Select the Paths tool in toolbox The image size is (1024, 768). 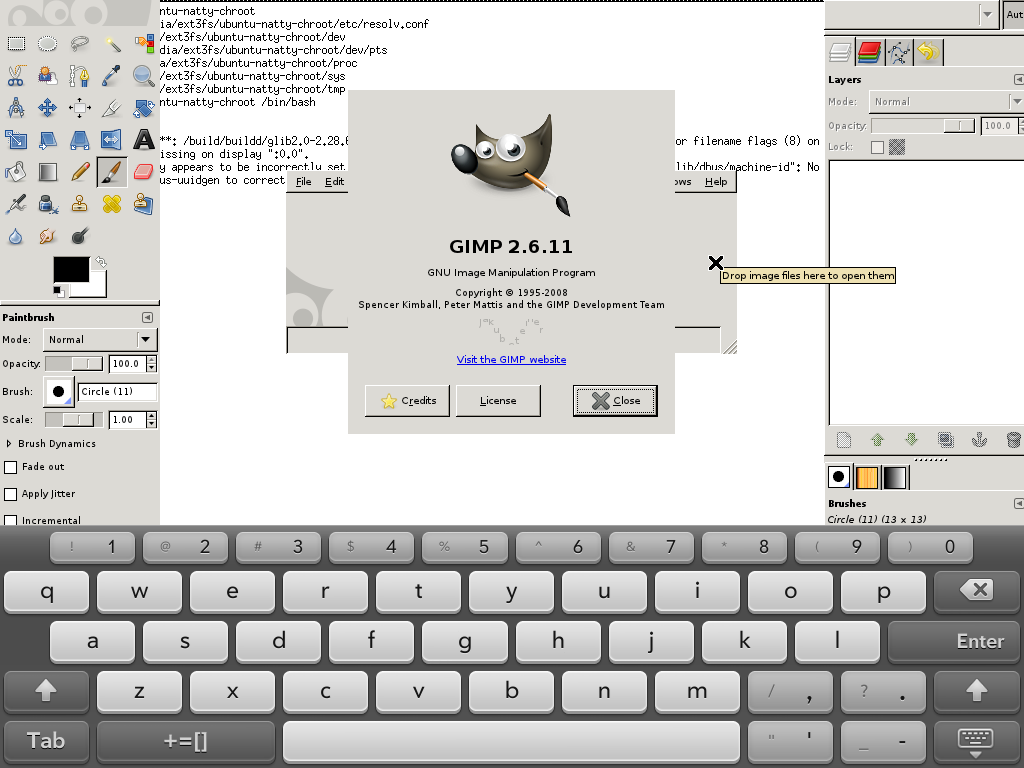point(80,76)
